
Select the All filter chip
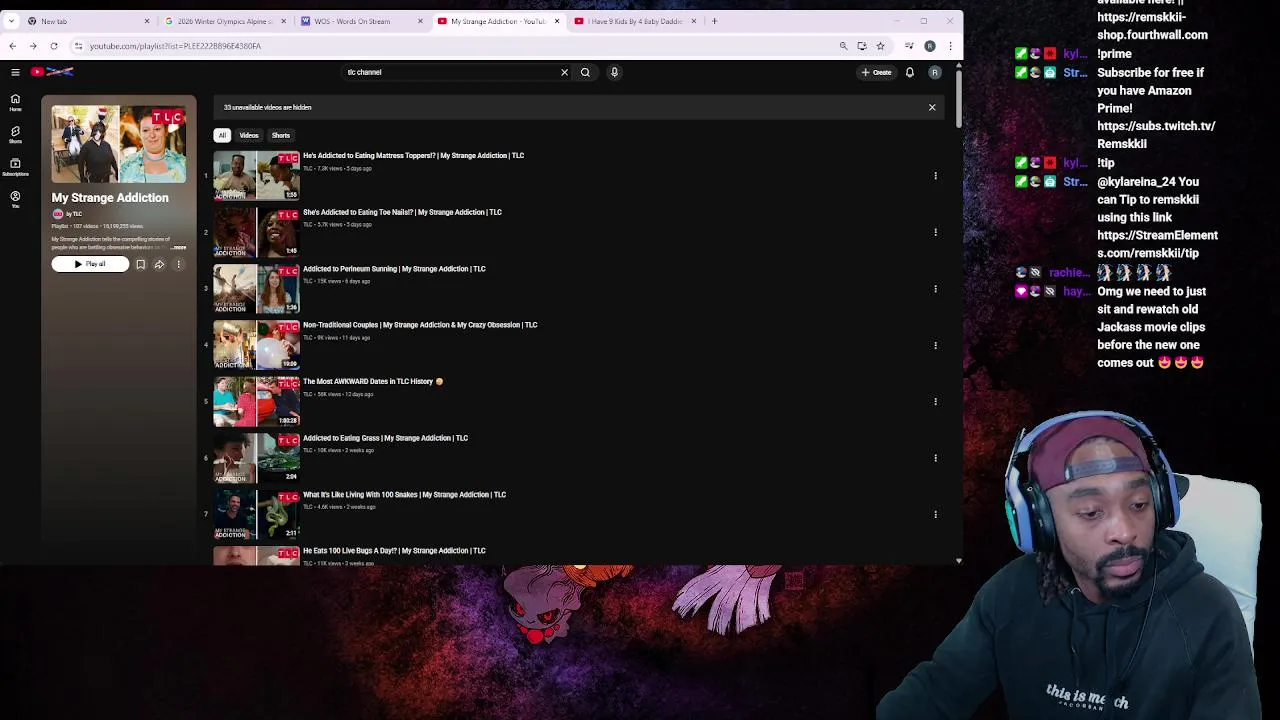(x=222, y=135)
